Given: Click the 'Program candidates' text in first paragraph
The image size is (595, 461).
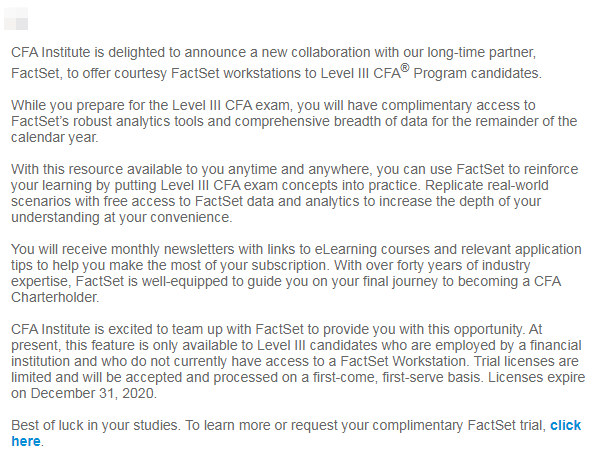Looking at the screenshot, I should (477, 73).
